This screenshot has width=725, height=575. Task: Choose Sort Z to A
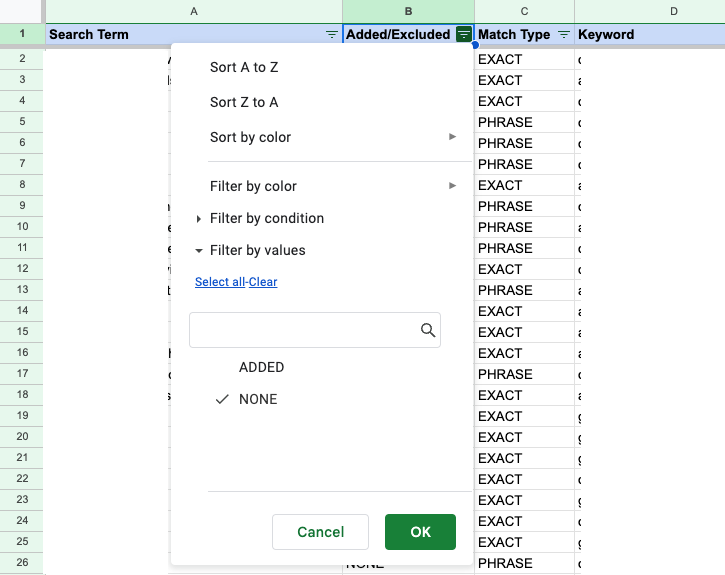point(244,102)
